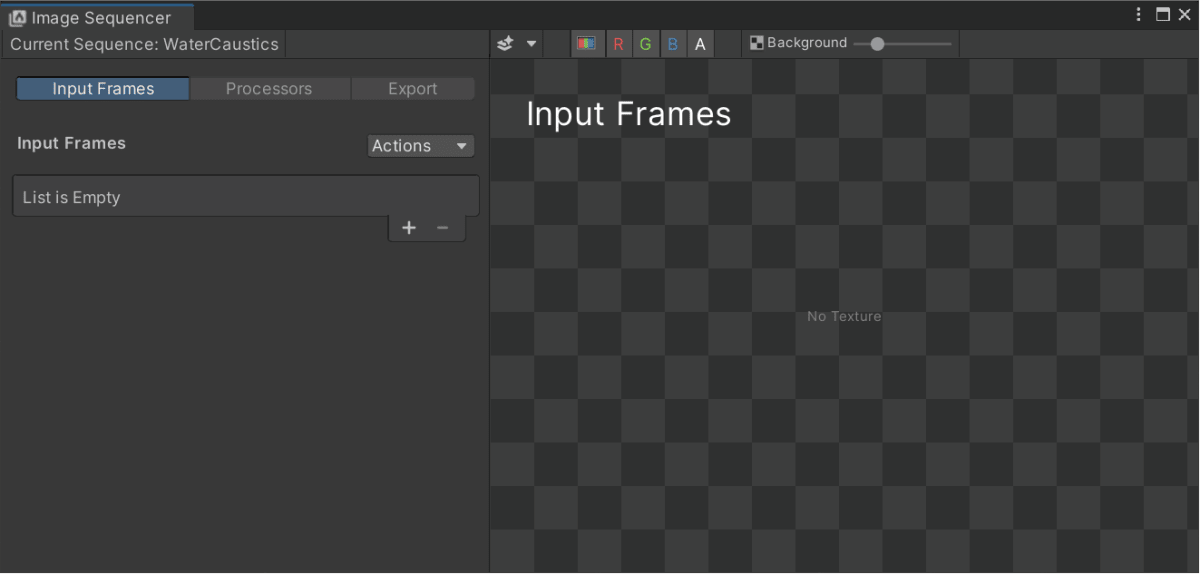Toggle the green G channel

pos(645,44)
